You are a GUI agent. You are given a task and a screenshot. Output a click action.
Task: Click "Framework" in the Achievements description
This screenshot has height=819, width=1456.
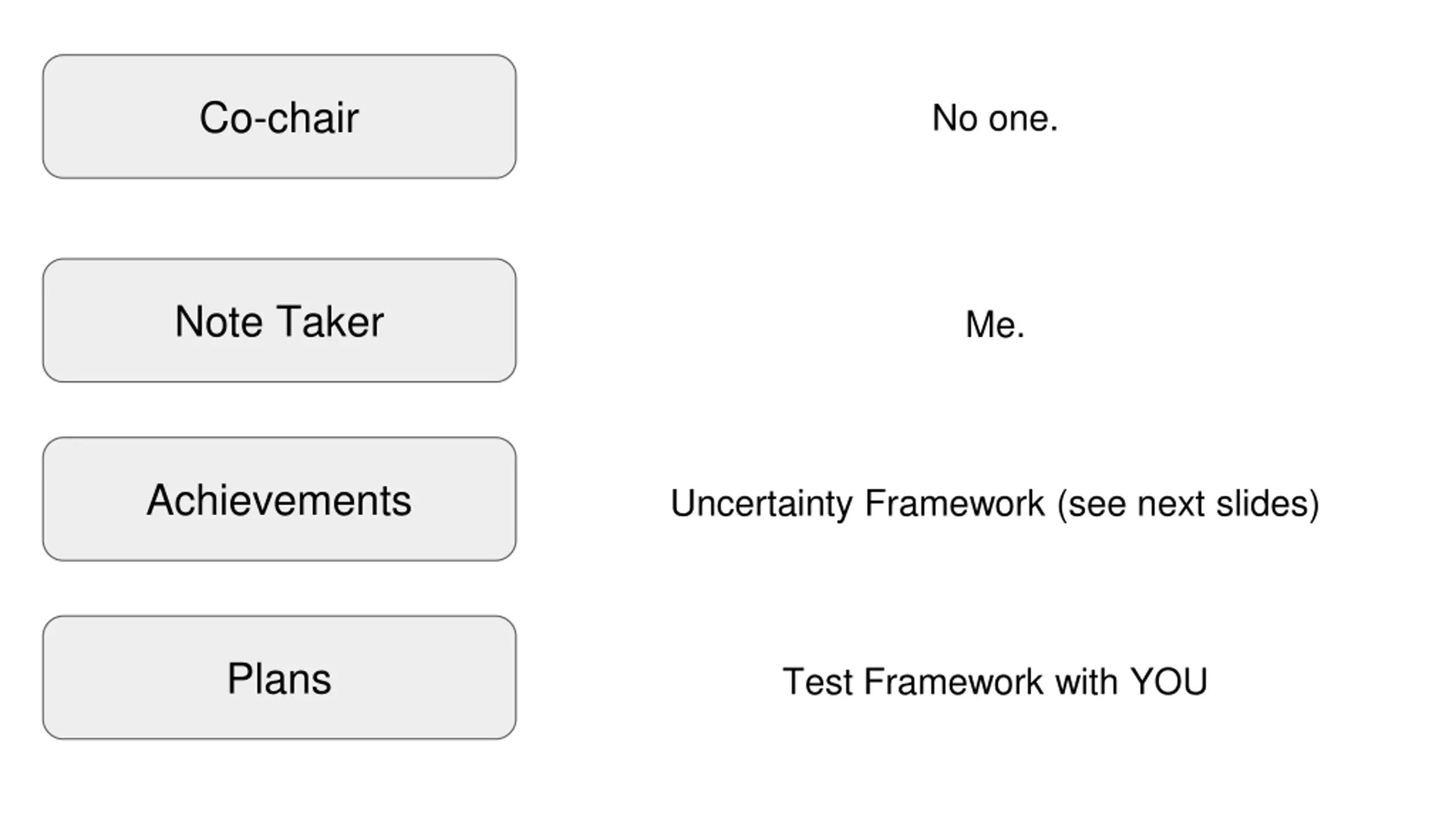click(954, 503)
